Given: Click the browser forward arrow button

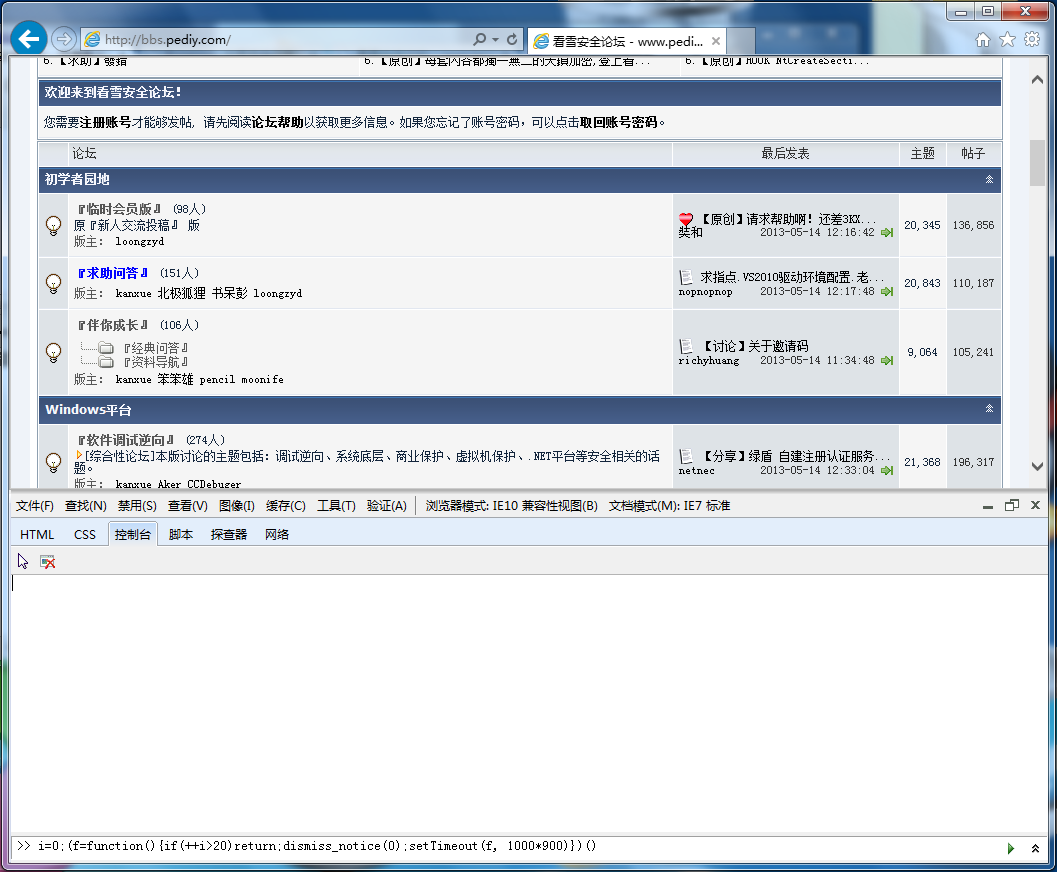Looking at the screenshot, I should tap(63, 39).
